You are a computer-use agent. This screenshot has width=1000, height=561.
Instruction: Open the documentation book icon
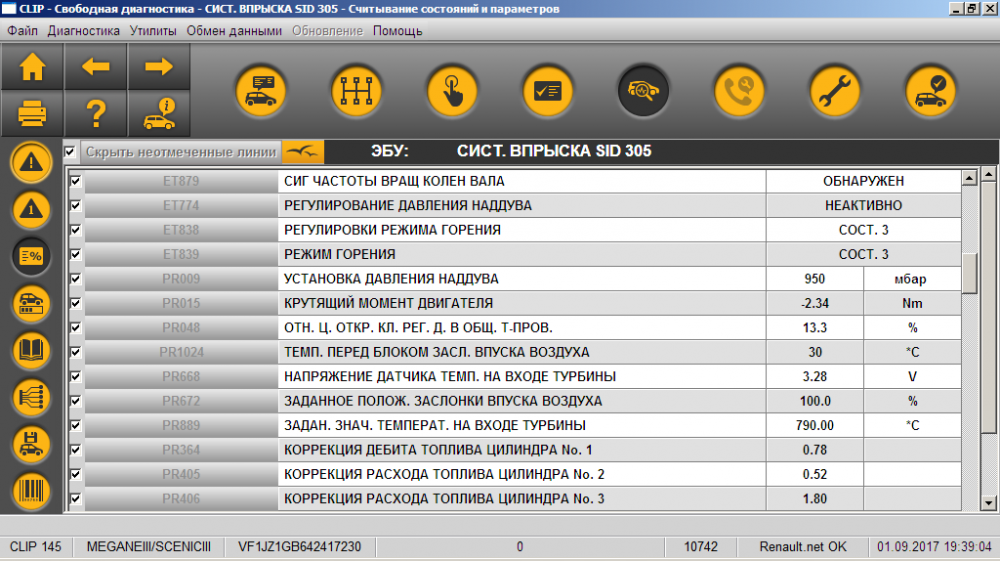(x=31, y=351)
